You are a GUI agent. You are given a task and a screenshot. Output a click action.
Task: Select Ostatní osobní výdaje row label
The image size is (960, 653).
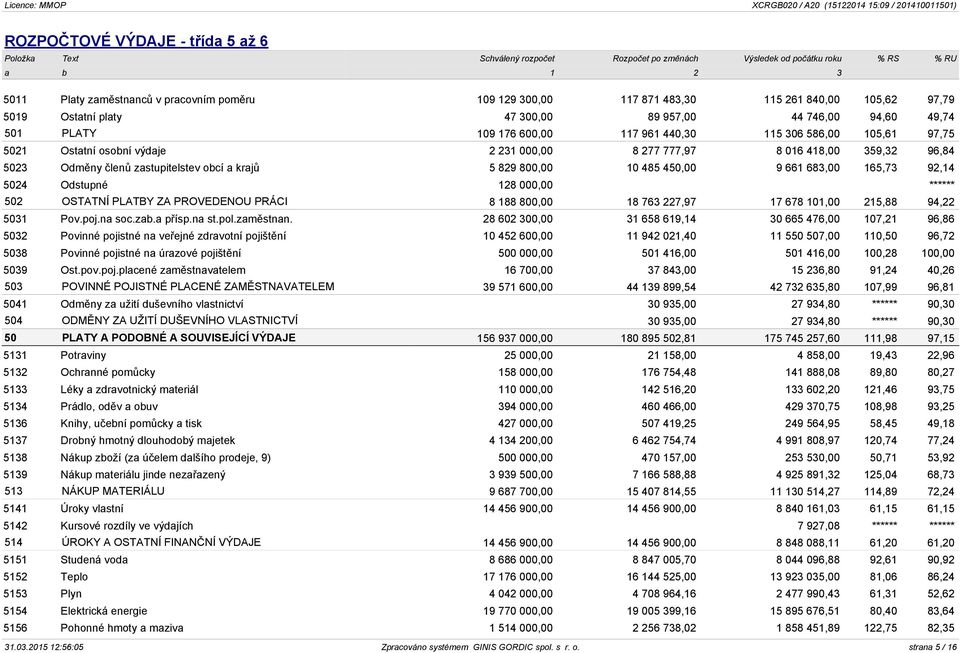click(x=113, y=151)
